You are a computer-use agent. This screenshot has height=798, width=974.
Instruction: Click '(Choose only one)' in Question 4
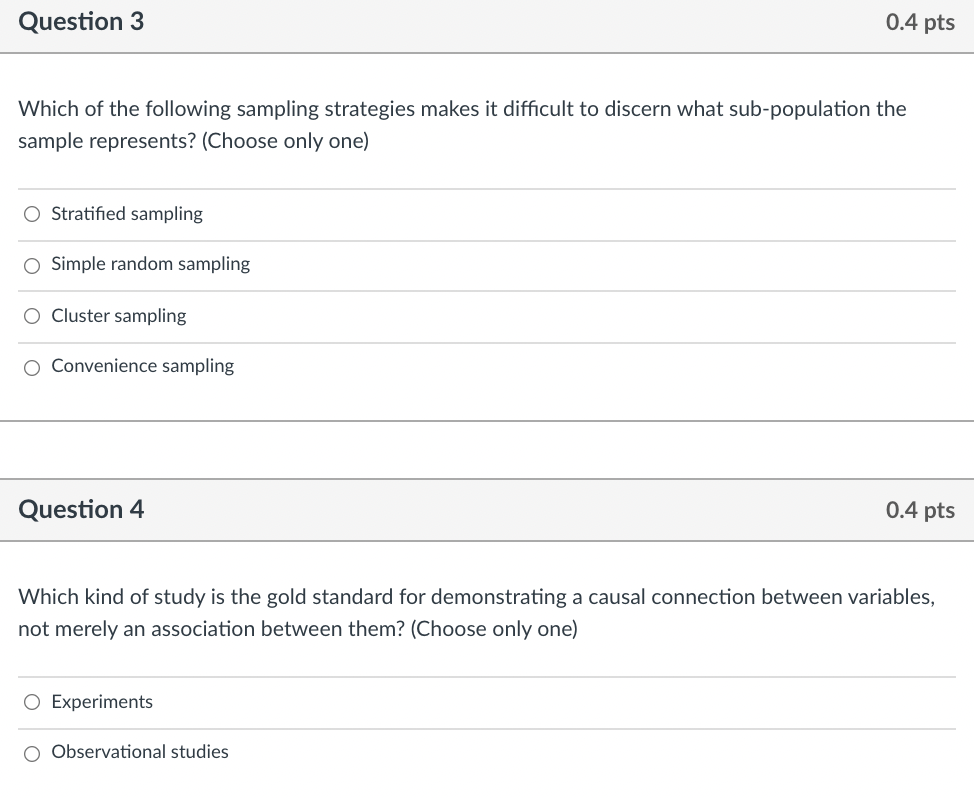point(494,629)
